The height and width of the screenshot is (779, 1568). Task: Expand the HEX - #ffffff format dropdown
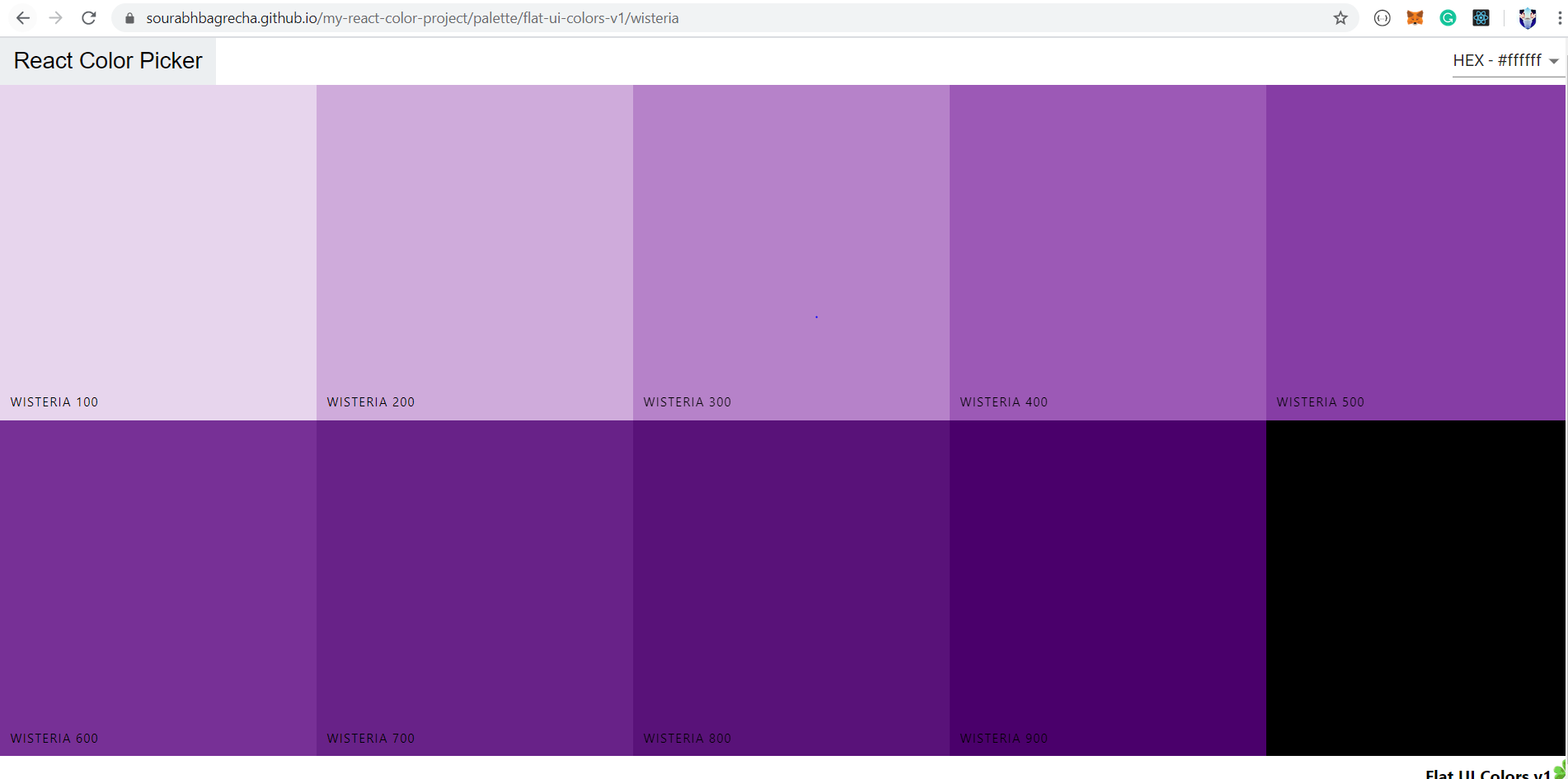pos(1507,61)
